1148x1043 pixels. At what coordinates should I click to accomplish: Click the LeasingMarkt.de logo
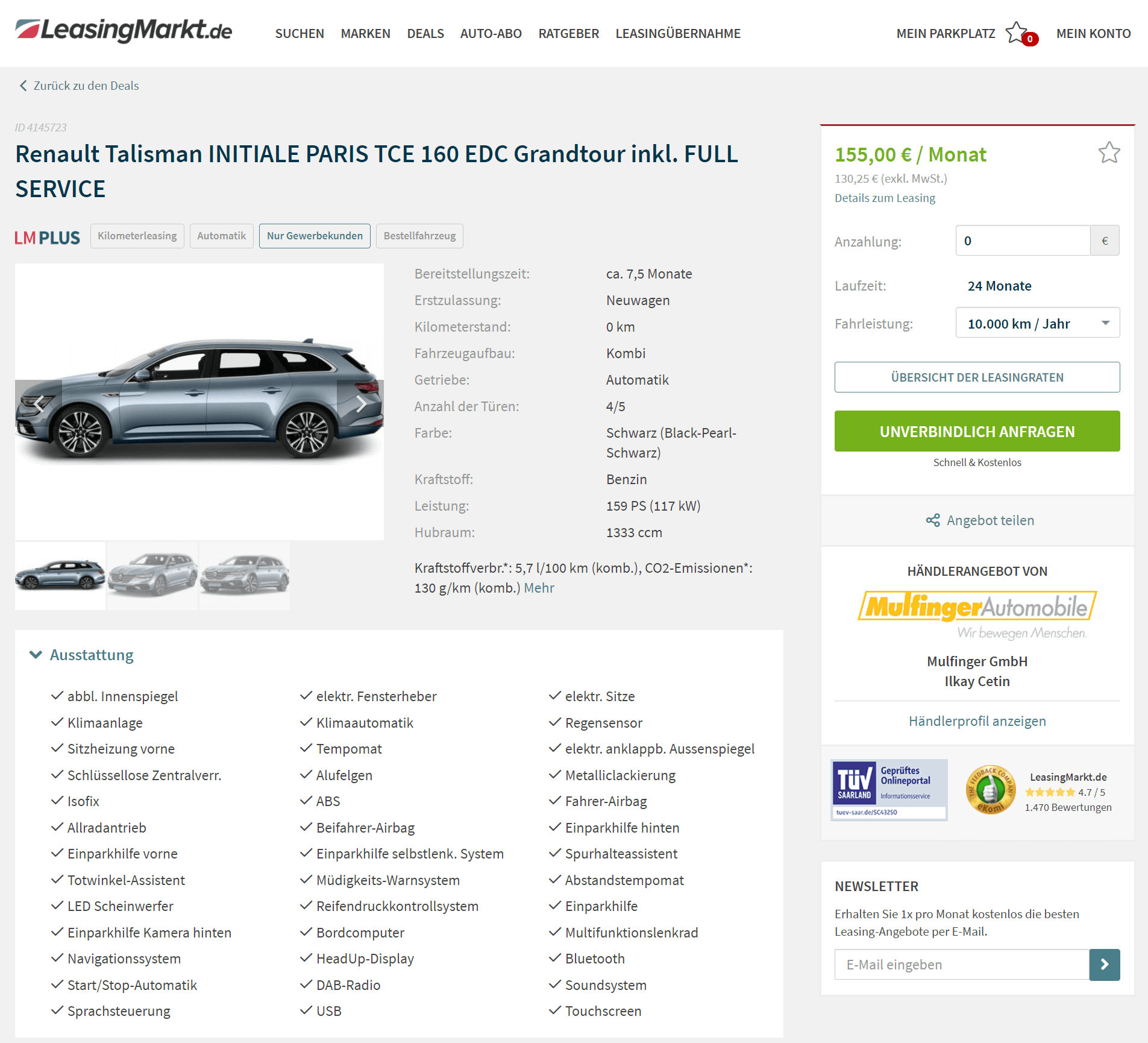[x=124, y=30]
